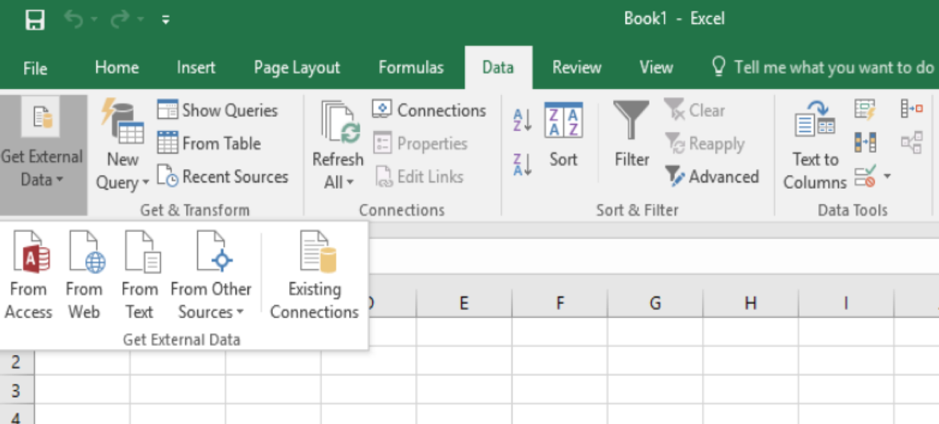Select column G header
Screen dimensions: 939x424
tap(655, 303)
